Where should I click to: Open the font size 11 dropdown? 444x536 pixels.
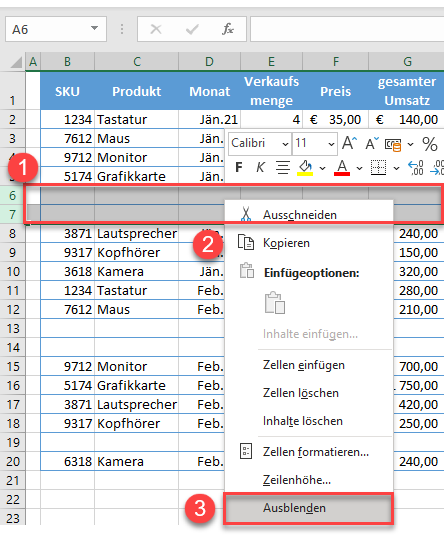click(331, 144)
